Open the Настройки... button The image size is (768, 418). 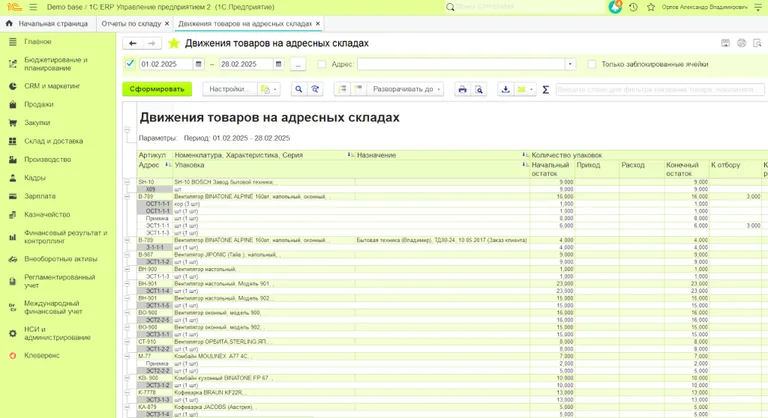click(x=229, y=89)
